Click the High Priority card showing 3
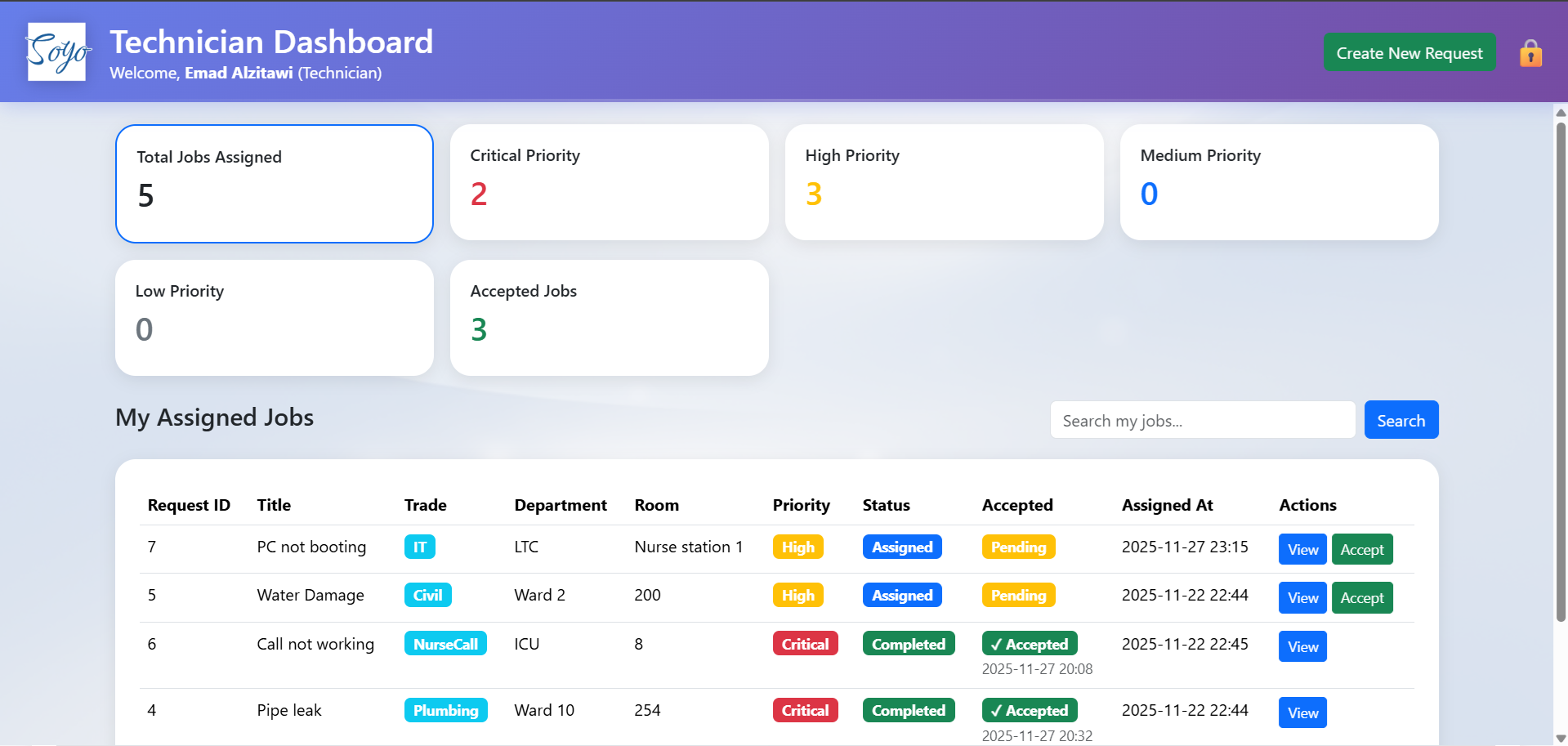The width and height of the screenshot is (1568, 746). pos(944,182)
